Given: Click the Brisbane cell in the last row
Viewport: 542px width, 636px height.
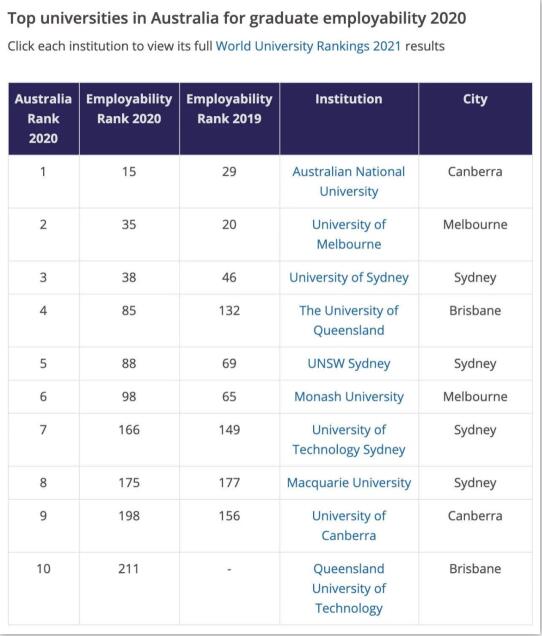Looking at the screenshot, I should point(475,569).
